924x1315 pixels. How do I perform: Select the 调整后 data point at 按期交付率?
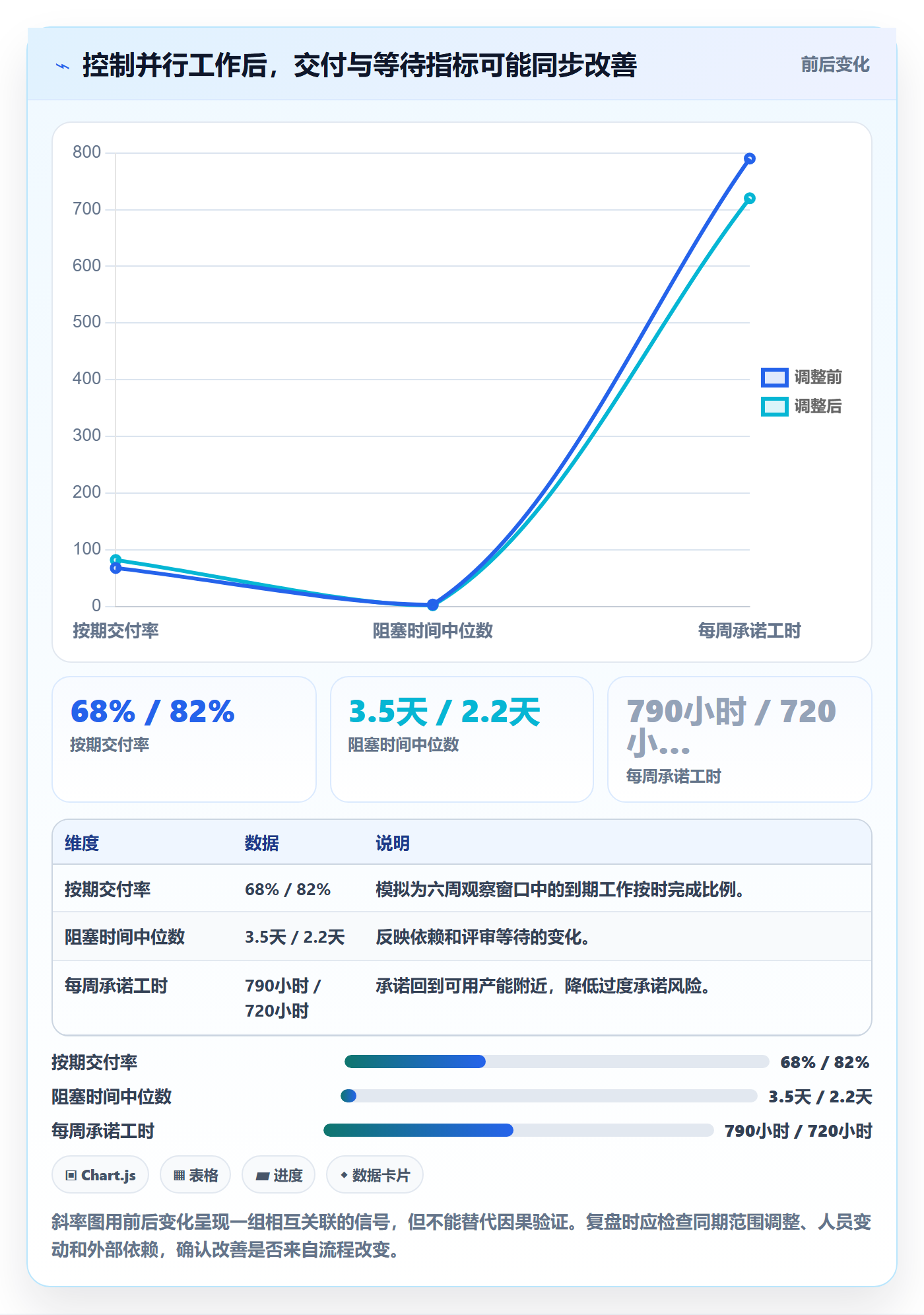(115, 560)
